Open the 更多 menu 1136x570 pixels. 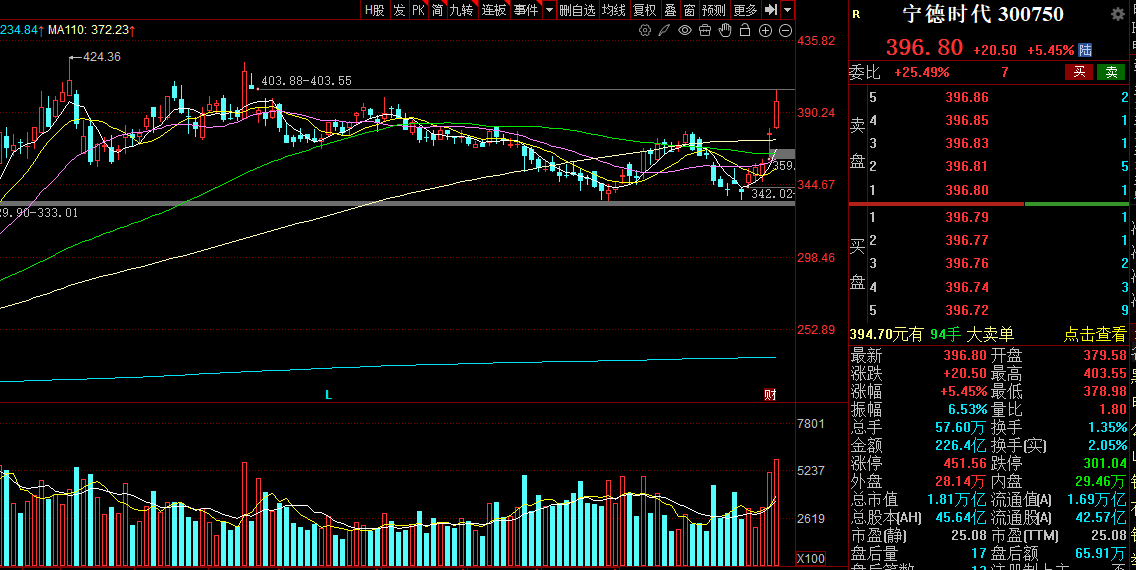(745, 10)
